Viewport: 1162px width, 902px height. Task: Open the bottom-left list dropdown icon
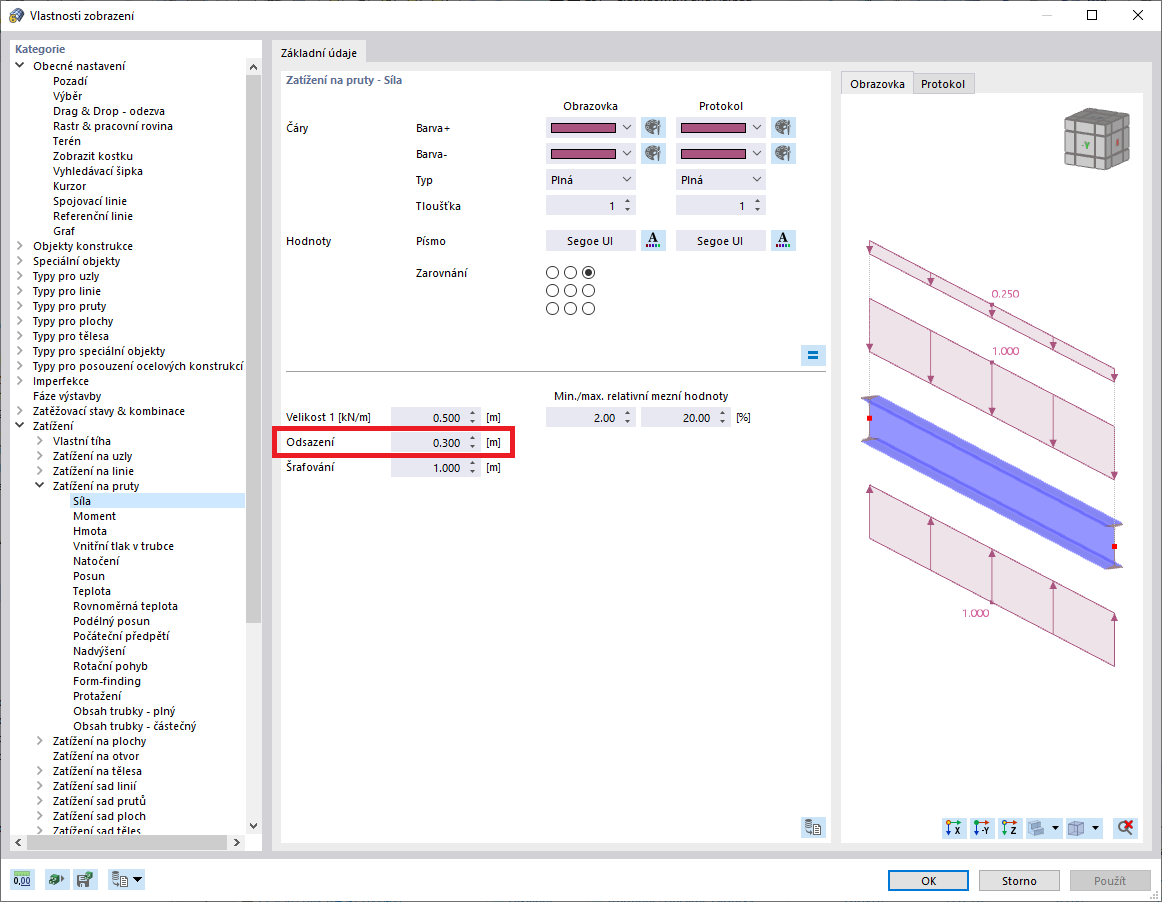coord(126,880)
